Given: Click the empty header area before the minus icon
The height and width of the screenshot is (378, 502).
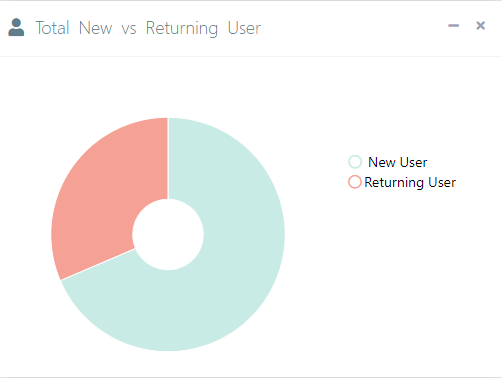Looking at the screenshot, I should [x=353, y=28].
